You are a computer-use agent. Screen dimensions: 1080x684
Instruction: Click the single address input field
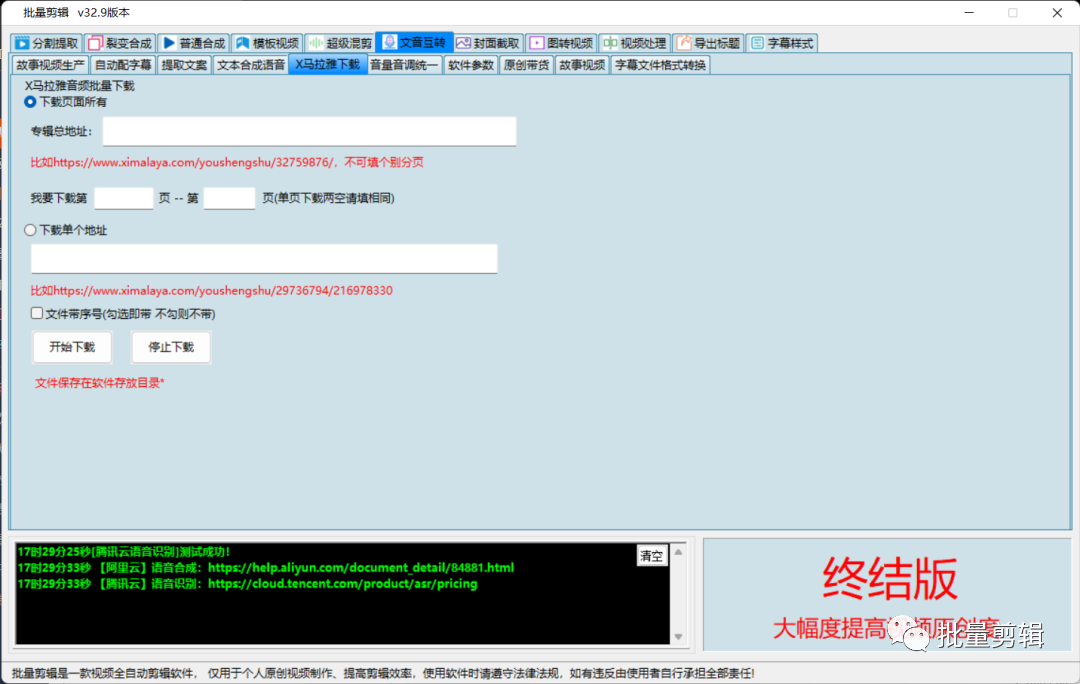pos(264,258)
